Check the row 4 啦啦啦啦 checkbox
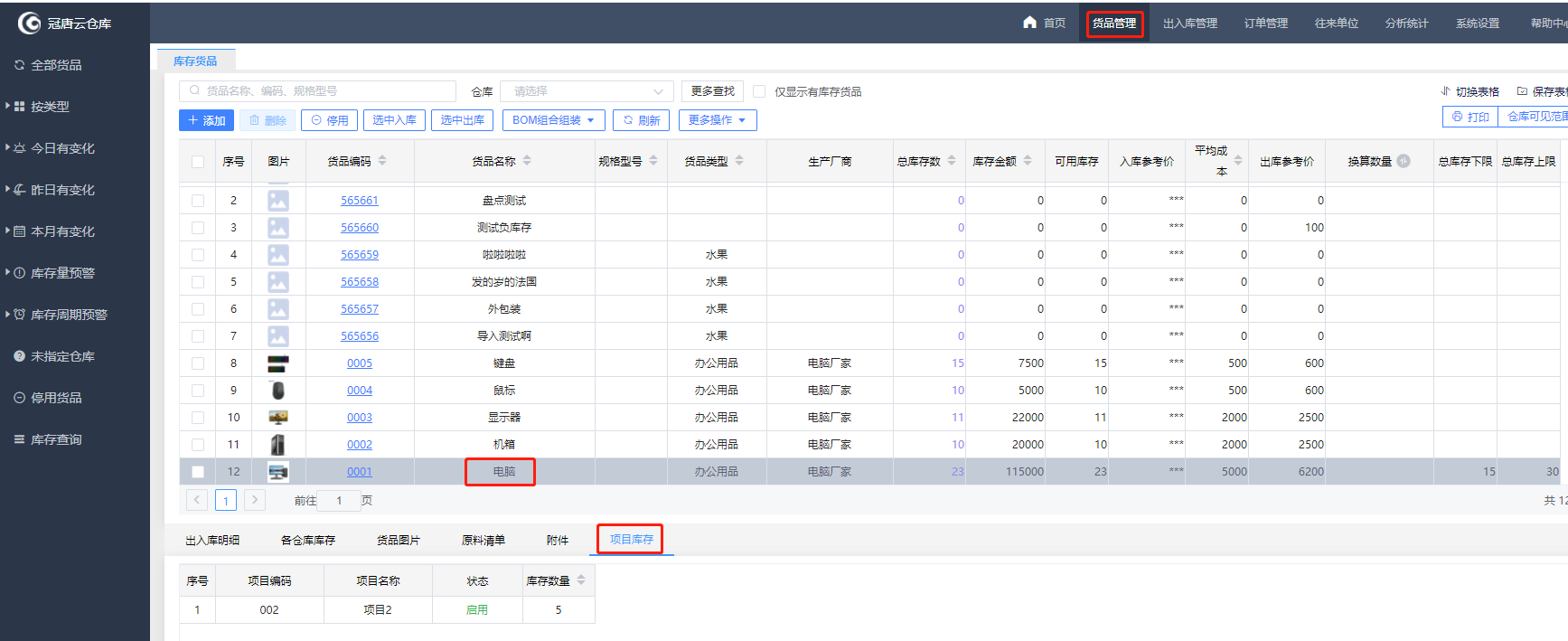The image size is (1568, 641). (x=198, y=255)
